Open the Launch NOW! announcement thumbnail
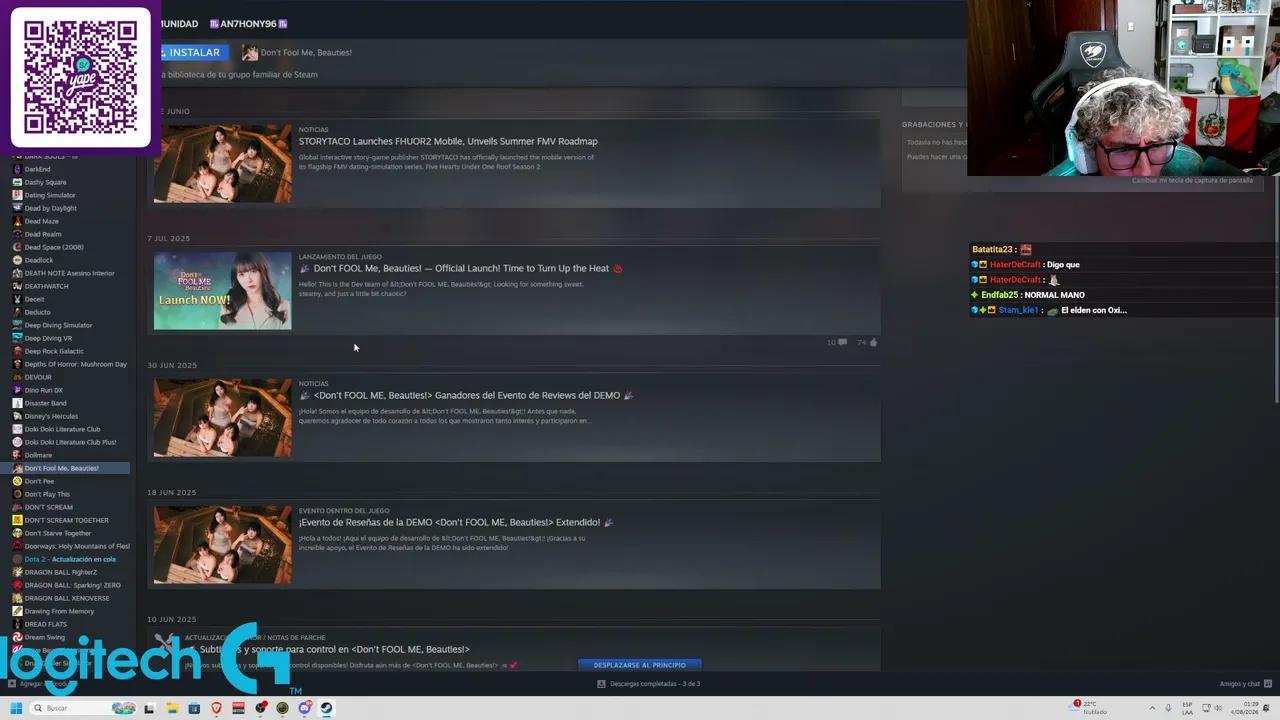Viewport: 1280px width, 720px height. point(222,291)
